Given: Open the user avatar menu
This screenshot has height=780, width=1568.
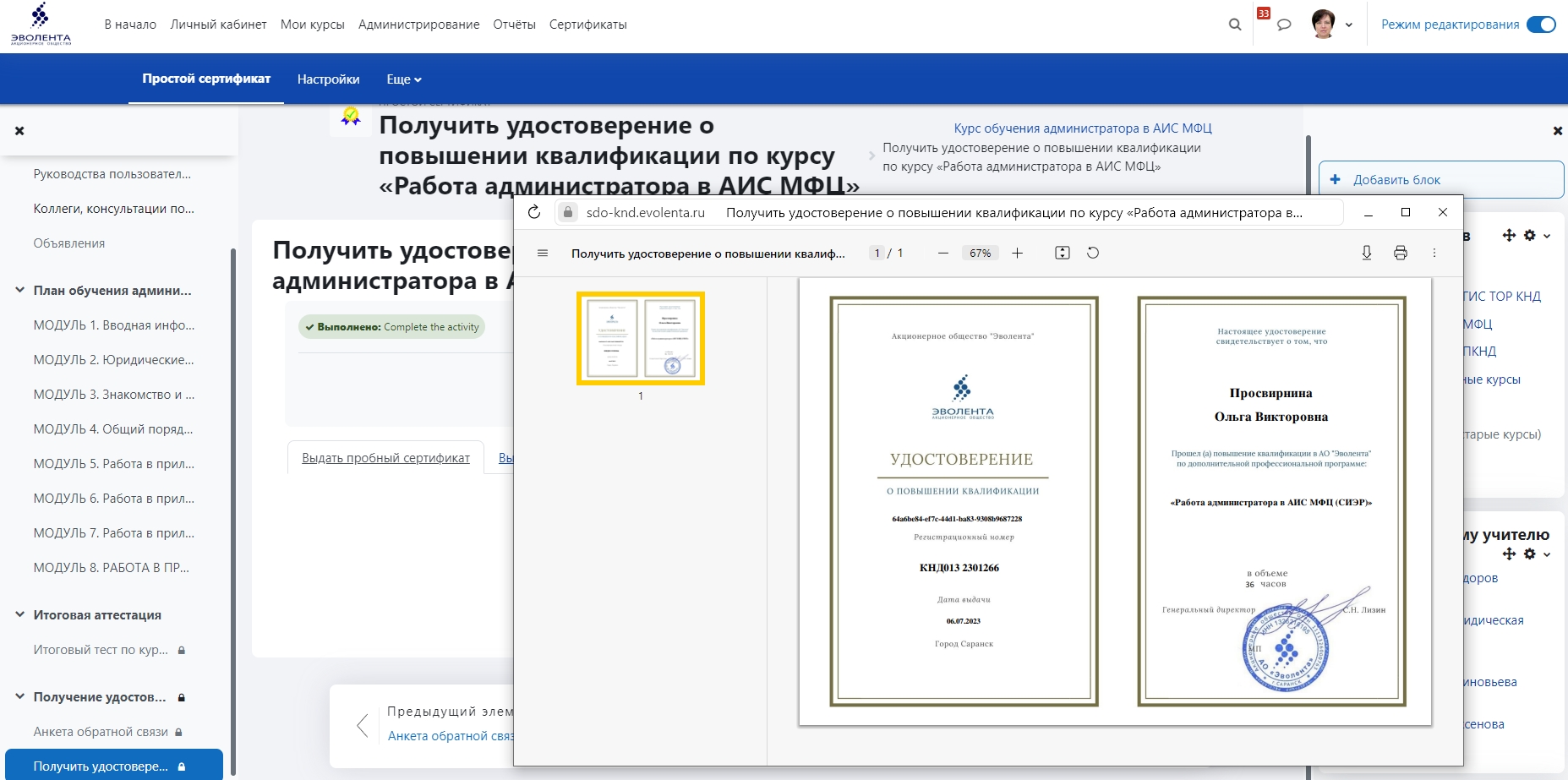Looking at the screenshot, I should pos(1331,24).
